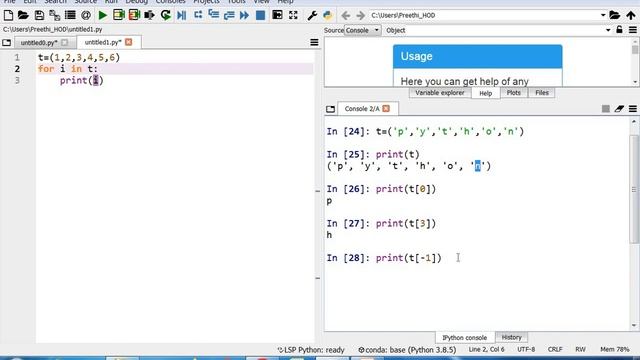Click the conda: base (Python 3.8.5) status entry

tap(407, 350)
